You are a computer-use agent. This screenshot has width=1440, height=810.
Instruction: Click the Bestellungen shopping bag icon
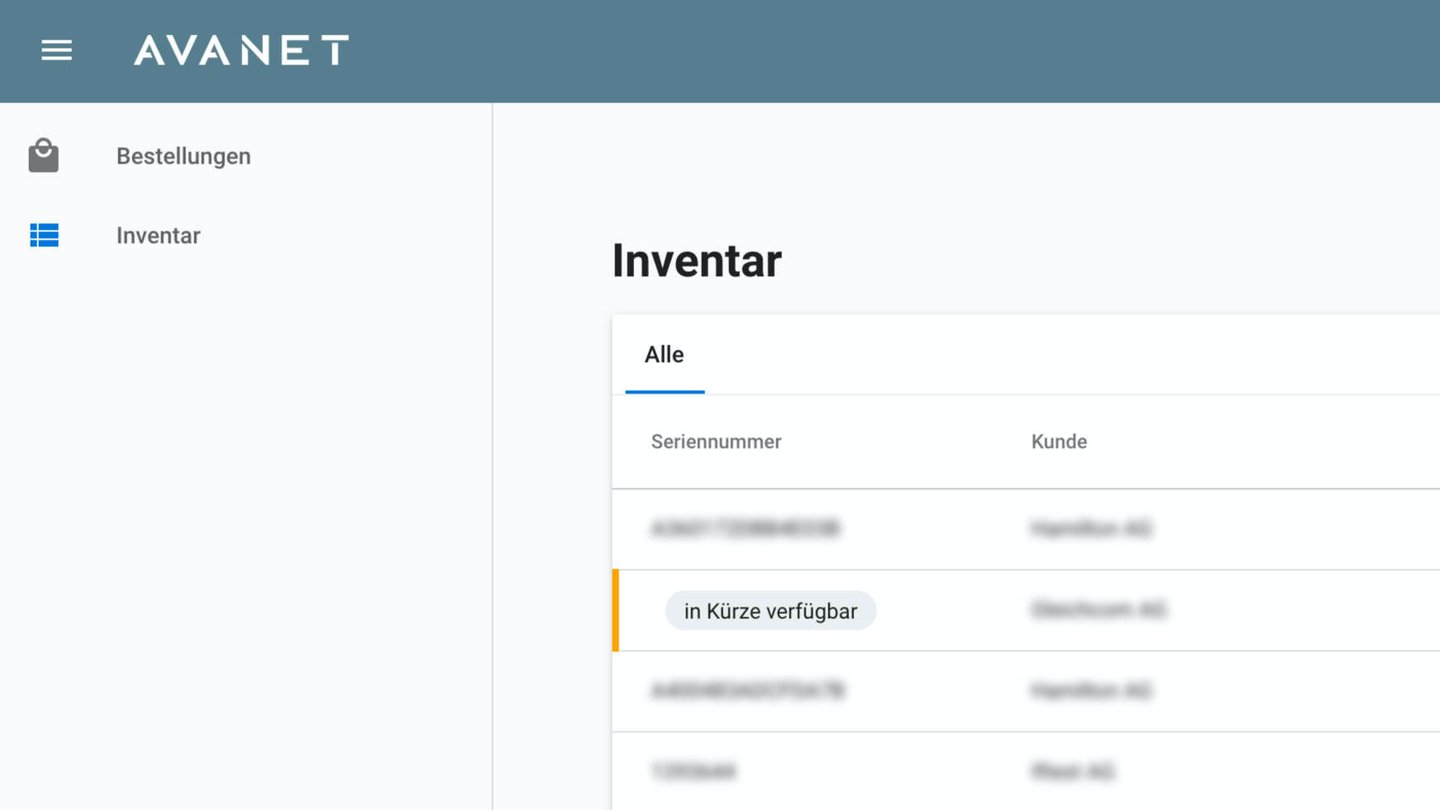(x=43, y=156)
